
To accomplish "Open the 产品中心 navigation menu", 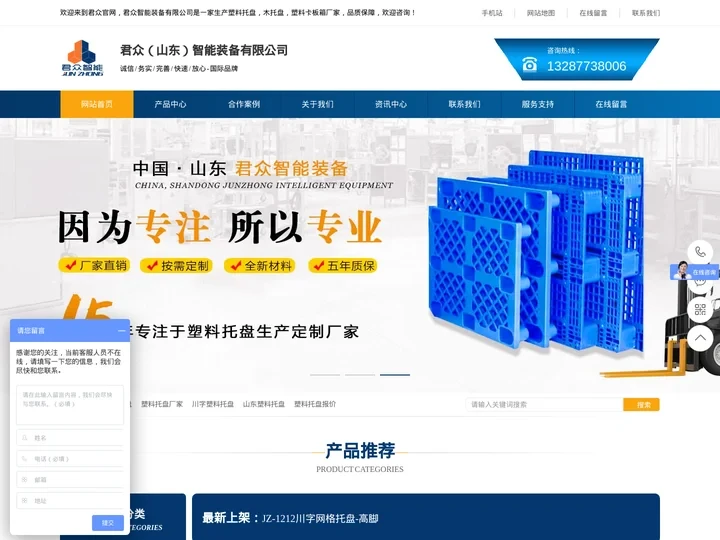I will click(x=170, y=104).
